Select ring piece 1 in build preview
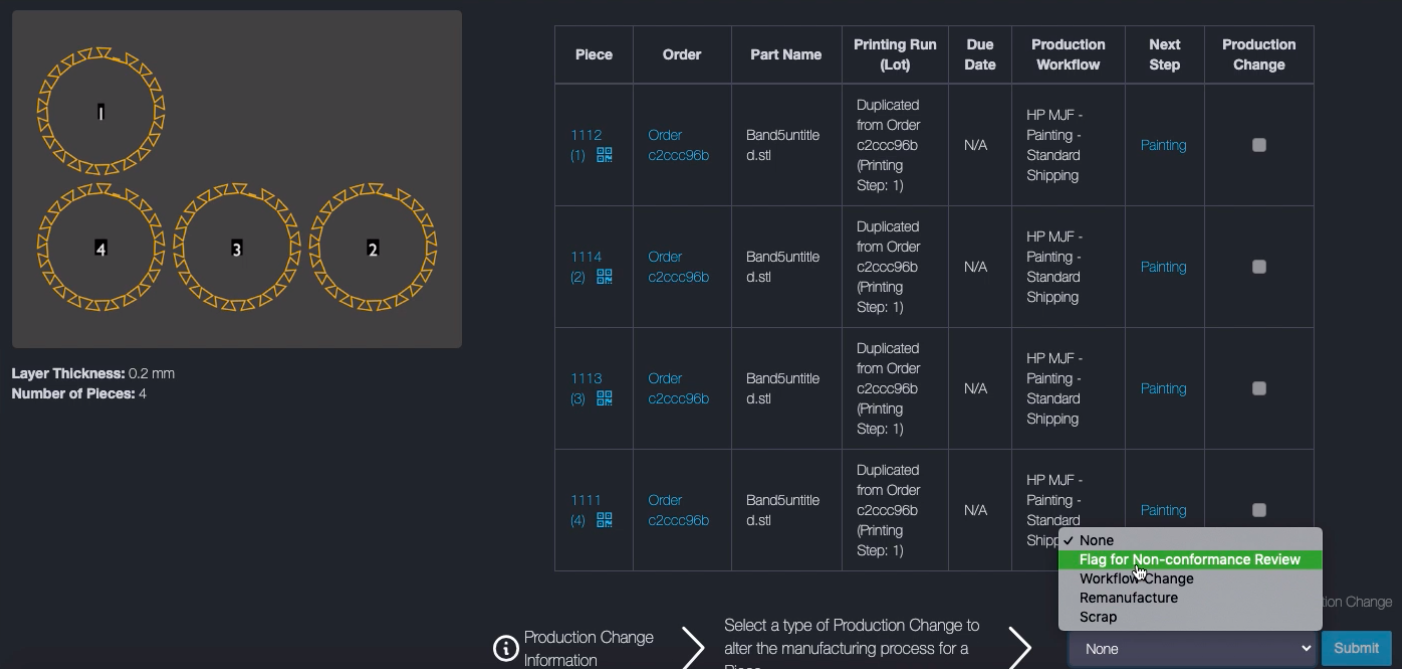1402x669 pixels. pos(100,112)
